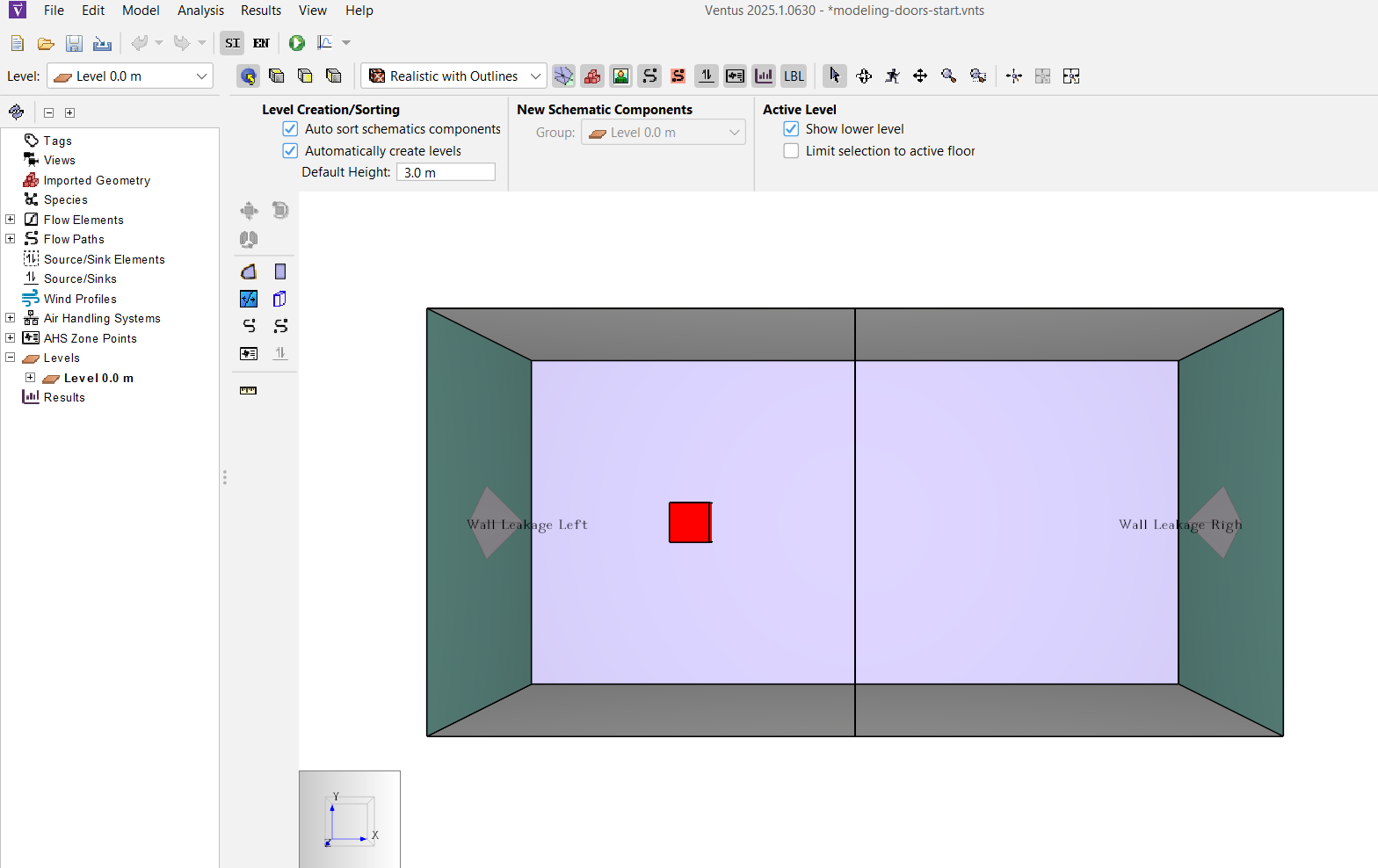Toggle imported geometry red cubes visibility
This screenshot has width=1378, height=868.
(592, 76)
